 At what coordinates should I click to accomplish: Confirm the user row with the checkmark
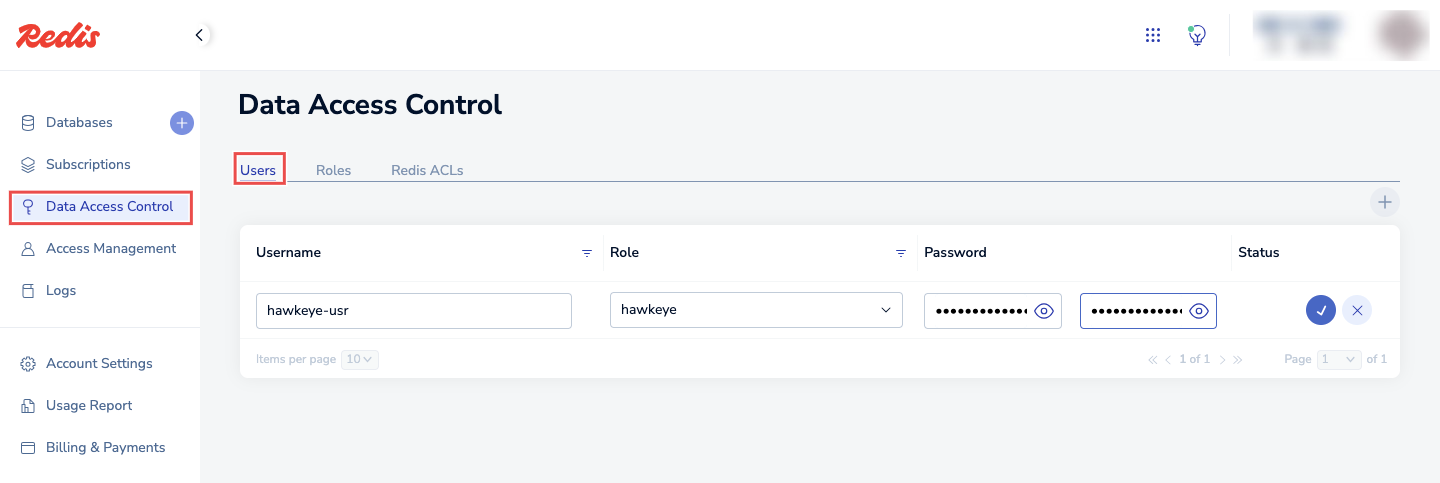(x=1320, y=310)
